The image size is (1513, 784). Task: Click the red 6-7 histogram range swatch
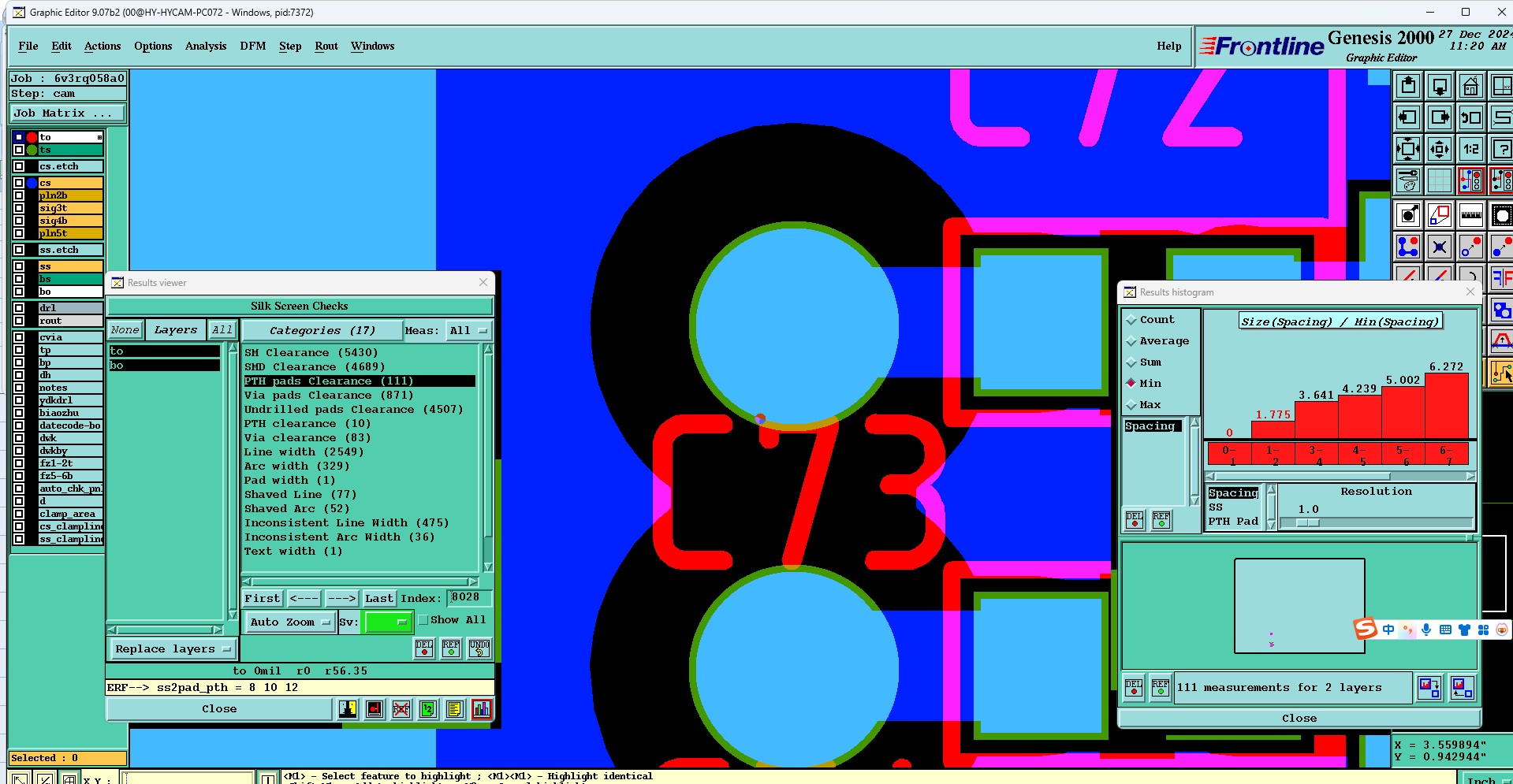point(1447,455)
